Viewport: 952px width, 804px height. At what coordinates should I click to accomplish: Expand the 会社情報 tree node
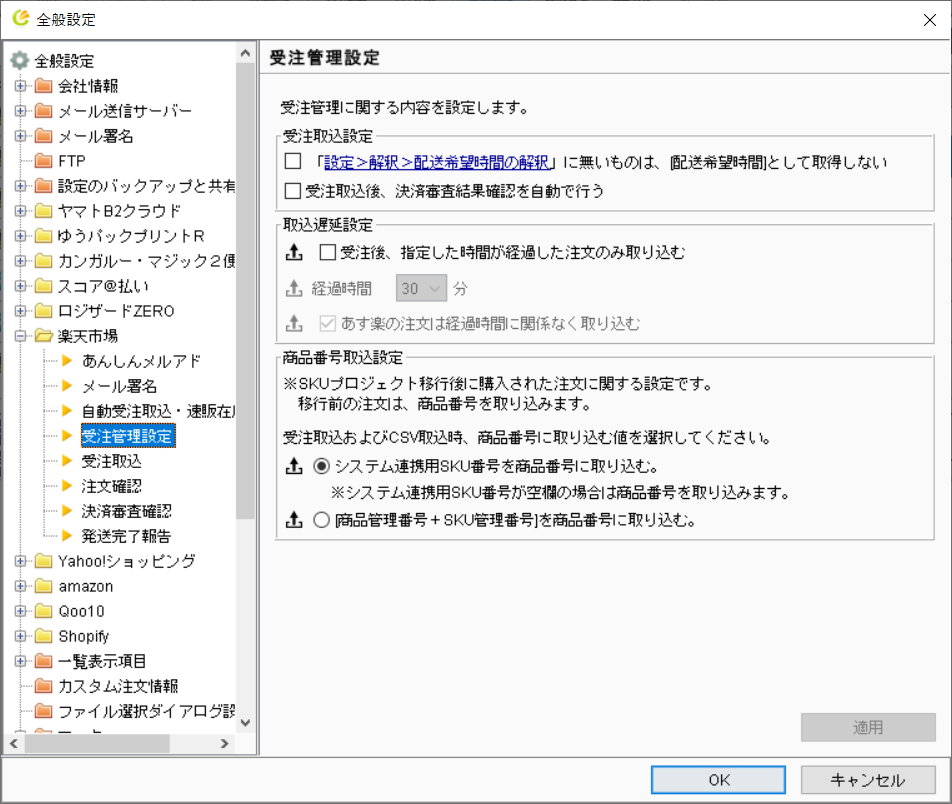(20, 86)
